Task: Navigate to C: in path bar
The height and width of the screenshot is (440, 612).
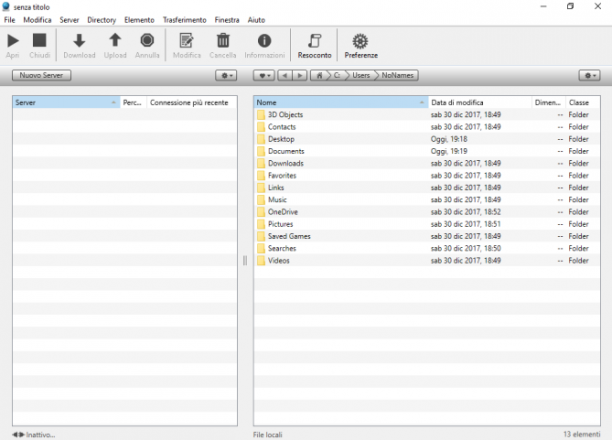Action: pos(337,75)
